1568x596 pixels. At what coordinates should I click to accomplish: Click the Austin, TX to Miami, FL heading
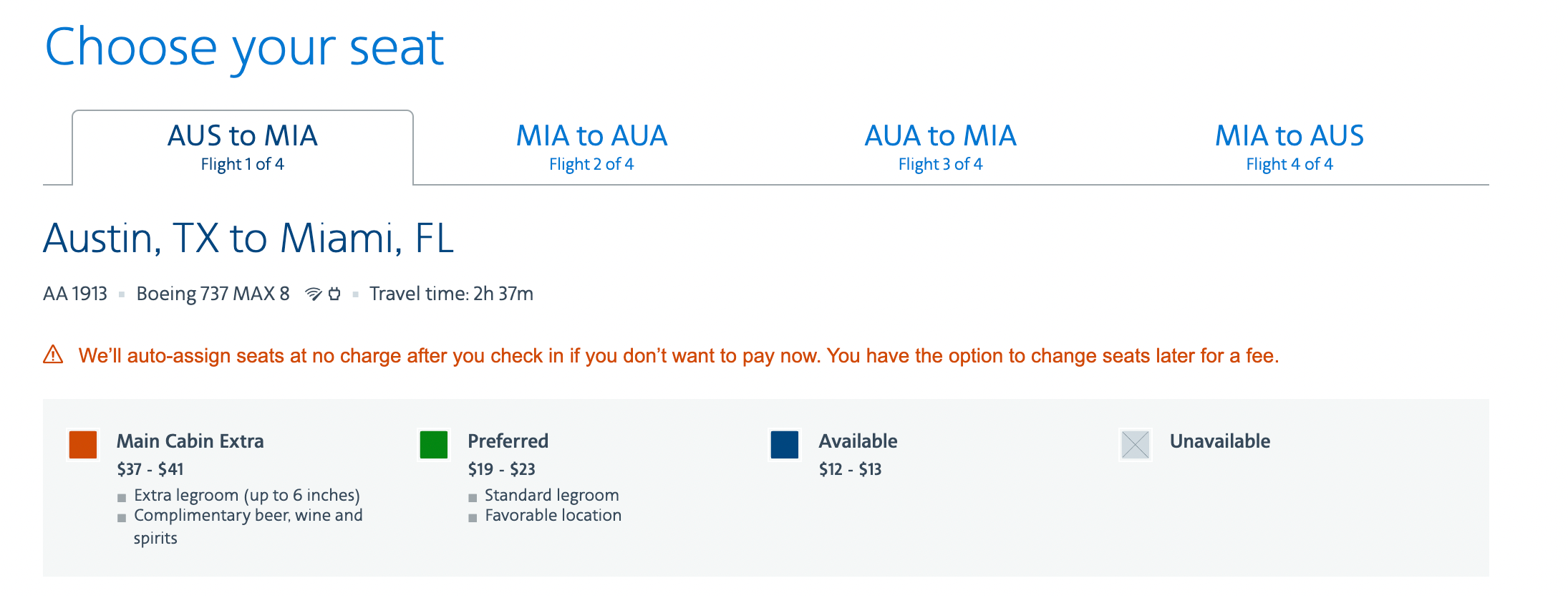248,239
